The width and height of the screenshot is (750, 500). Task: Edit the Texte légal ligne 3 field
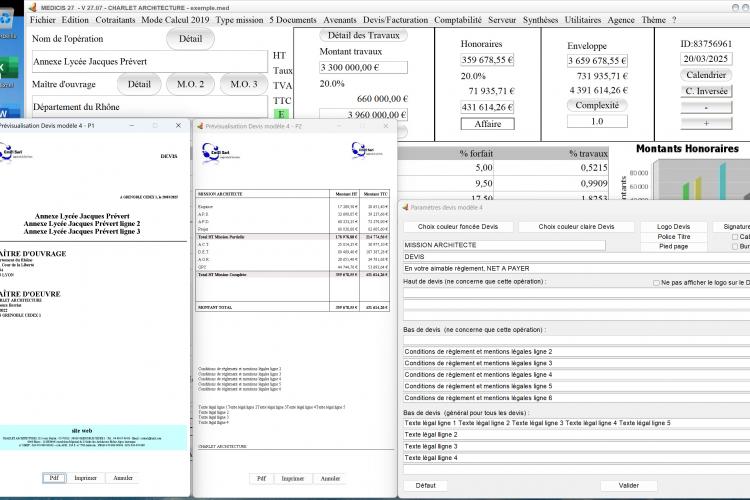[576, 446]
